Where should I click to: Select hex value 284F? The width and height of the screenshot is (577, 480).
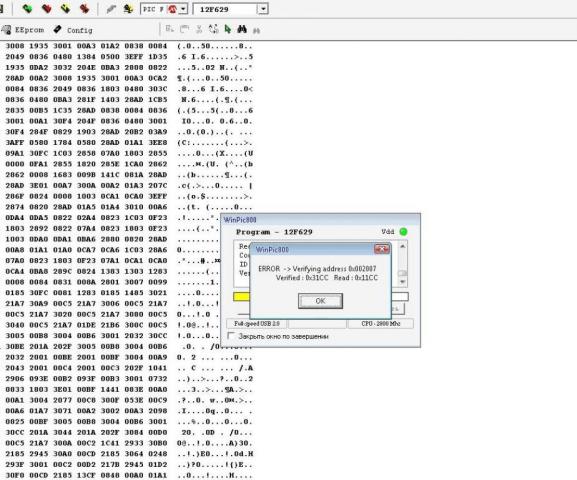pos(39,132)
